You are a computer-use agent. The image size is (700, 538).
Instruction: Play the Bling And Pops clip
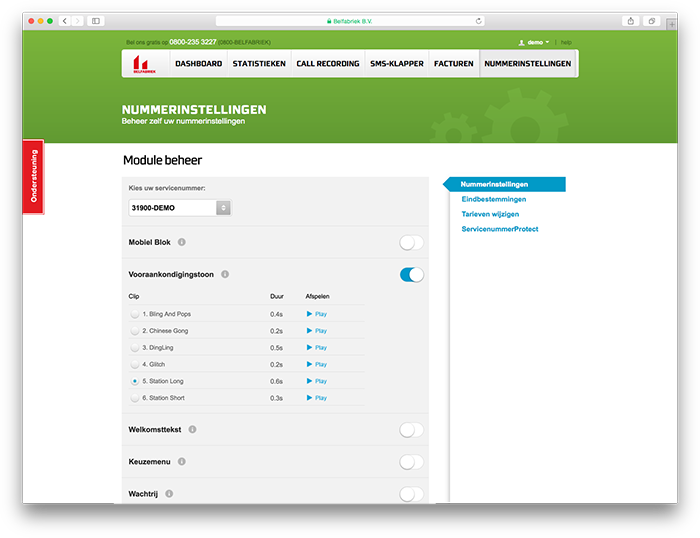pos(316,314)
